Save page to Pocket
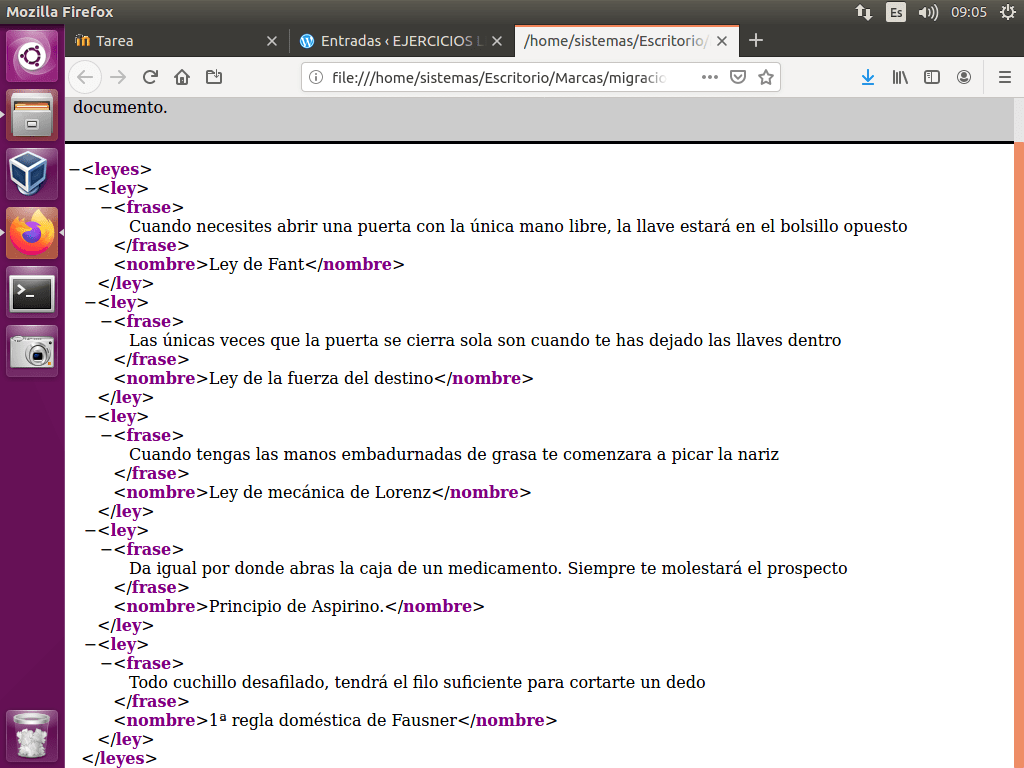1024x768 pixels. pyautogui.click(x=738, y=77)
